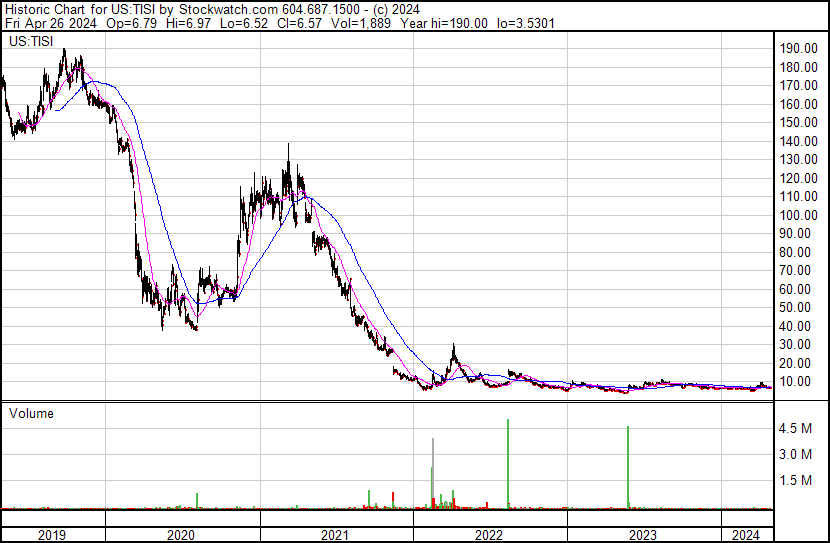Click the 150.00 price axis label

click(x=799, y=122)
